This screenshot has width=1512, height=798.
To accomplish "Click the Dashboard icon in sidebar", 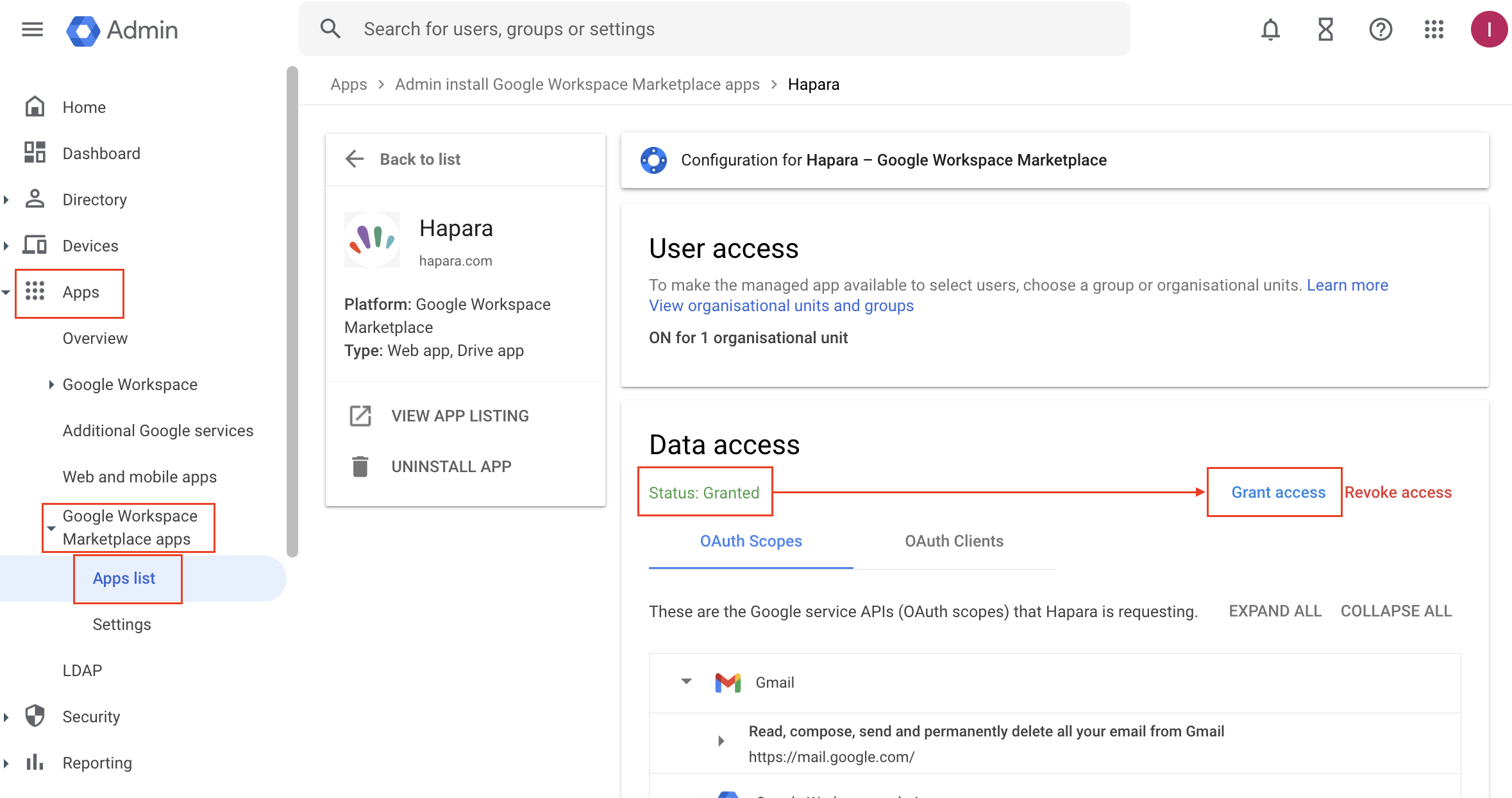I will coord(35,153).
